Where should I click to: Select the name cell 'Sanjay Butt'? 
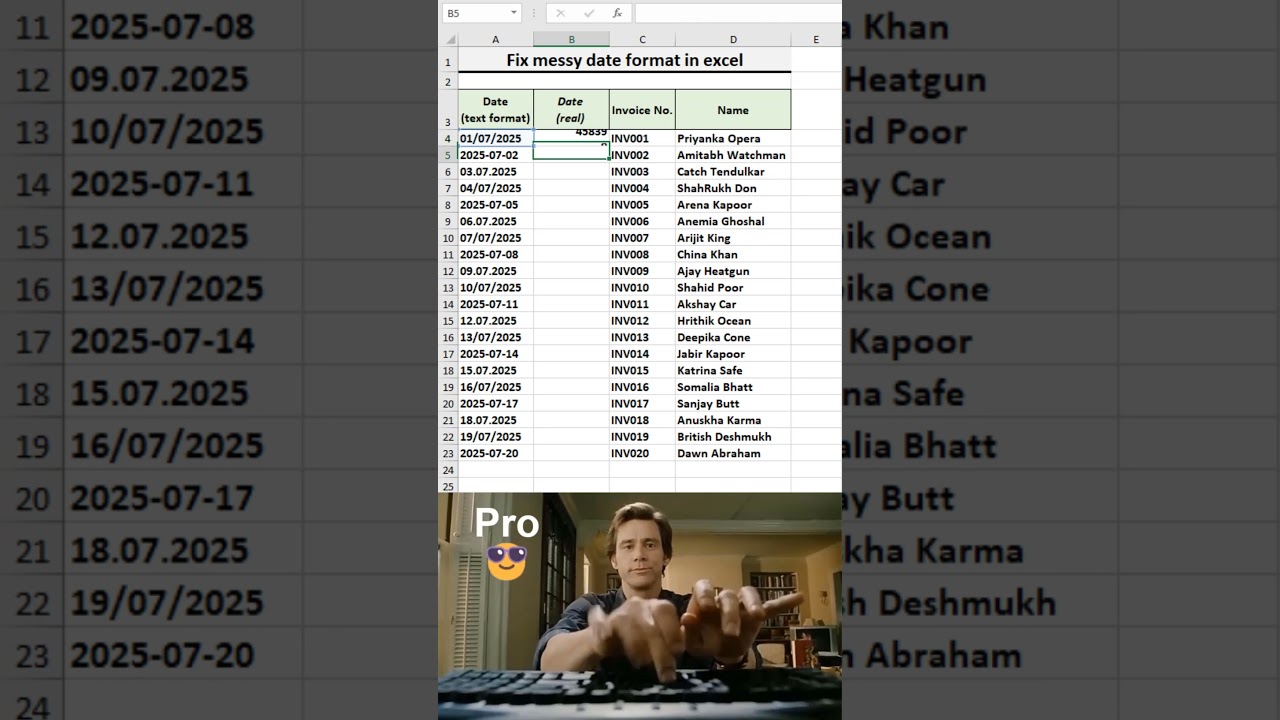pos(733,404)
